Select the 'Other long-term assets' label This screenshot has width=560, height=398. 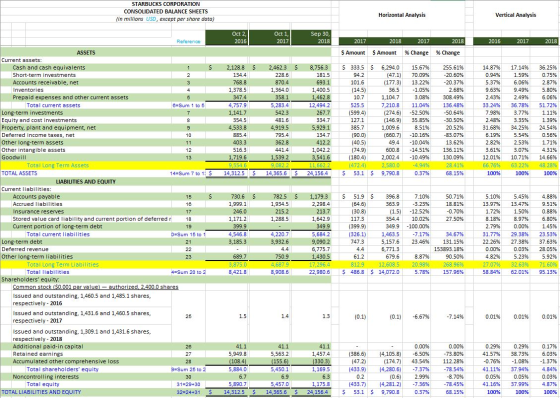pyautogui.click(x=32, y=142)
